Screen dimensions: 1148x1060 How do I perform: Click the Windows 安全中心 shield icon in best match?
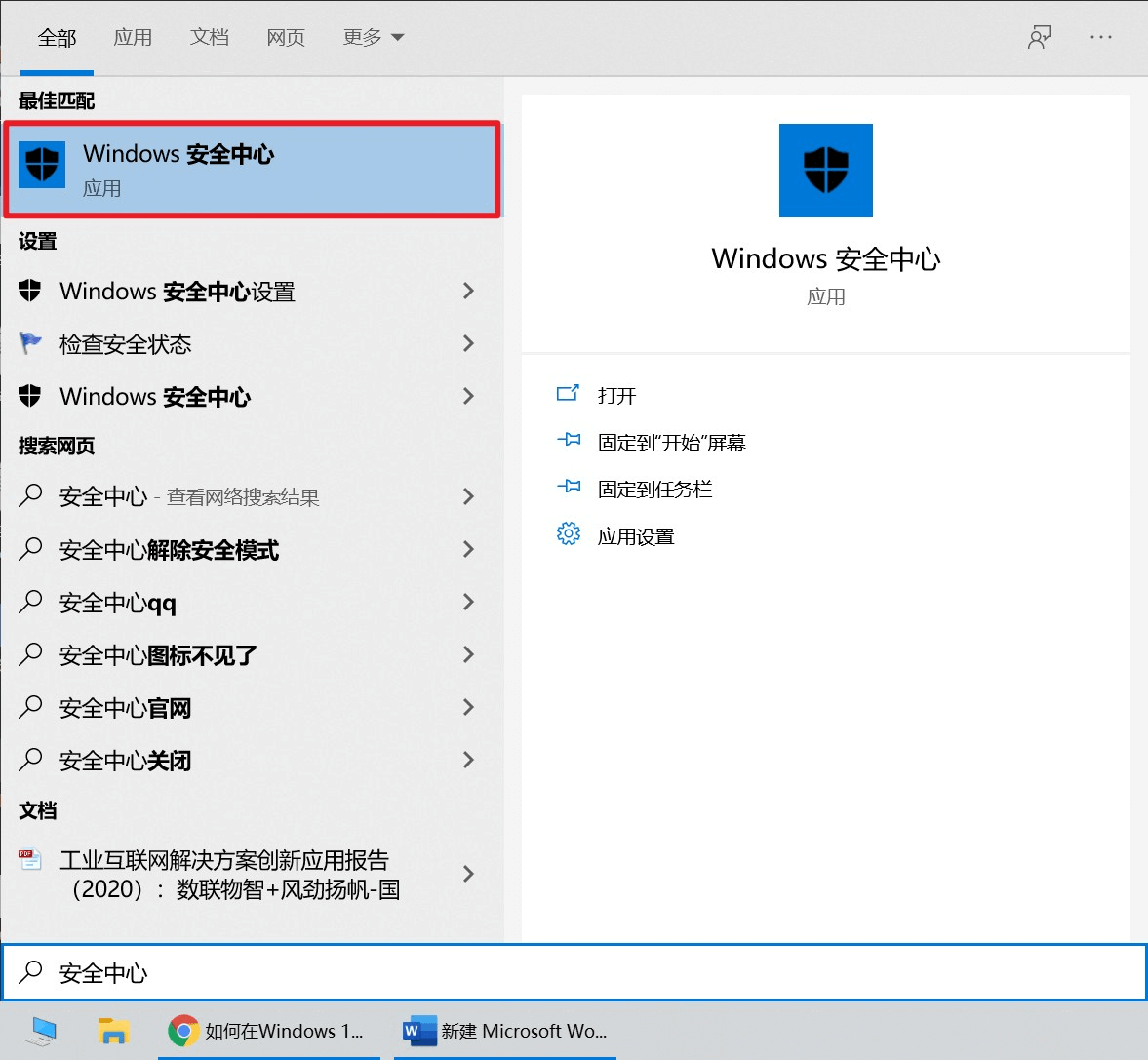[41, 166]
